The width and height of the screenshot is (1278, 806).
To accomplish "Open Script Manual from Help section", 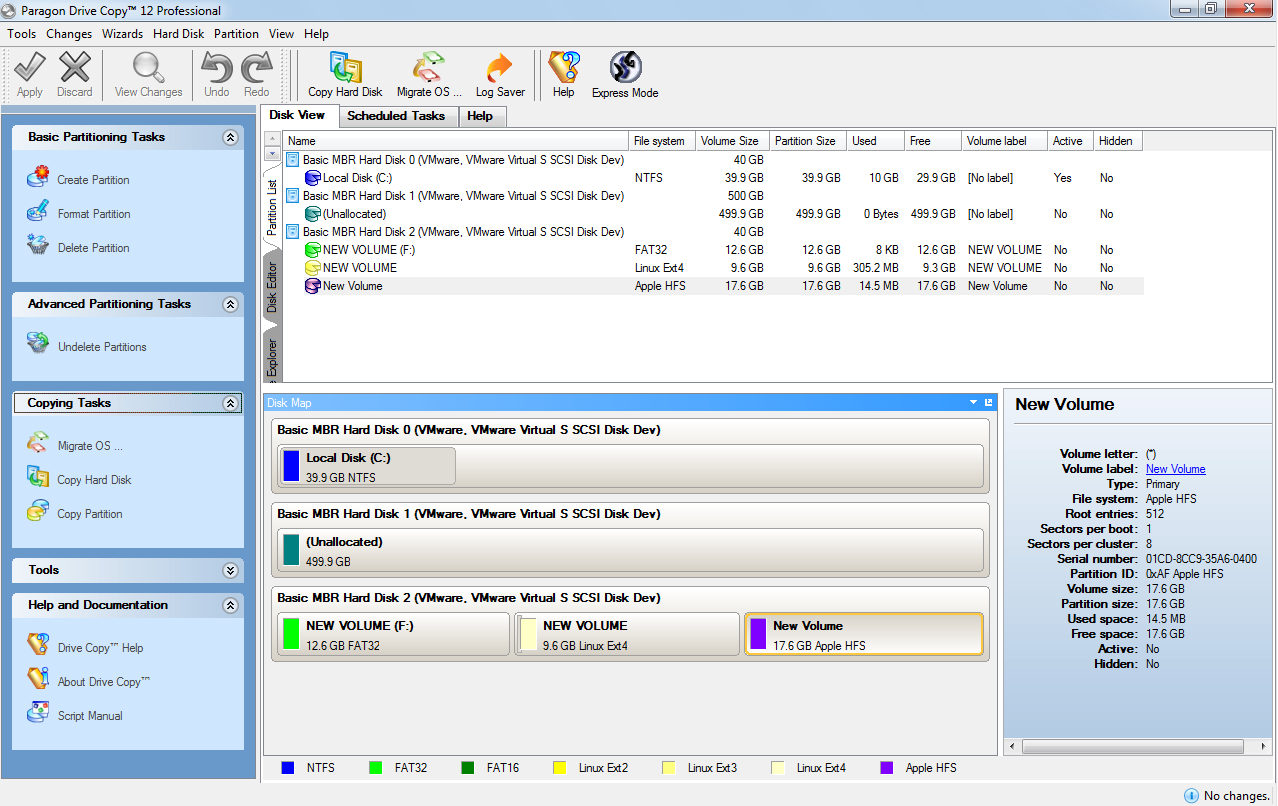I will 90,716.
